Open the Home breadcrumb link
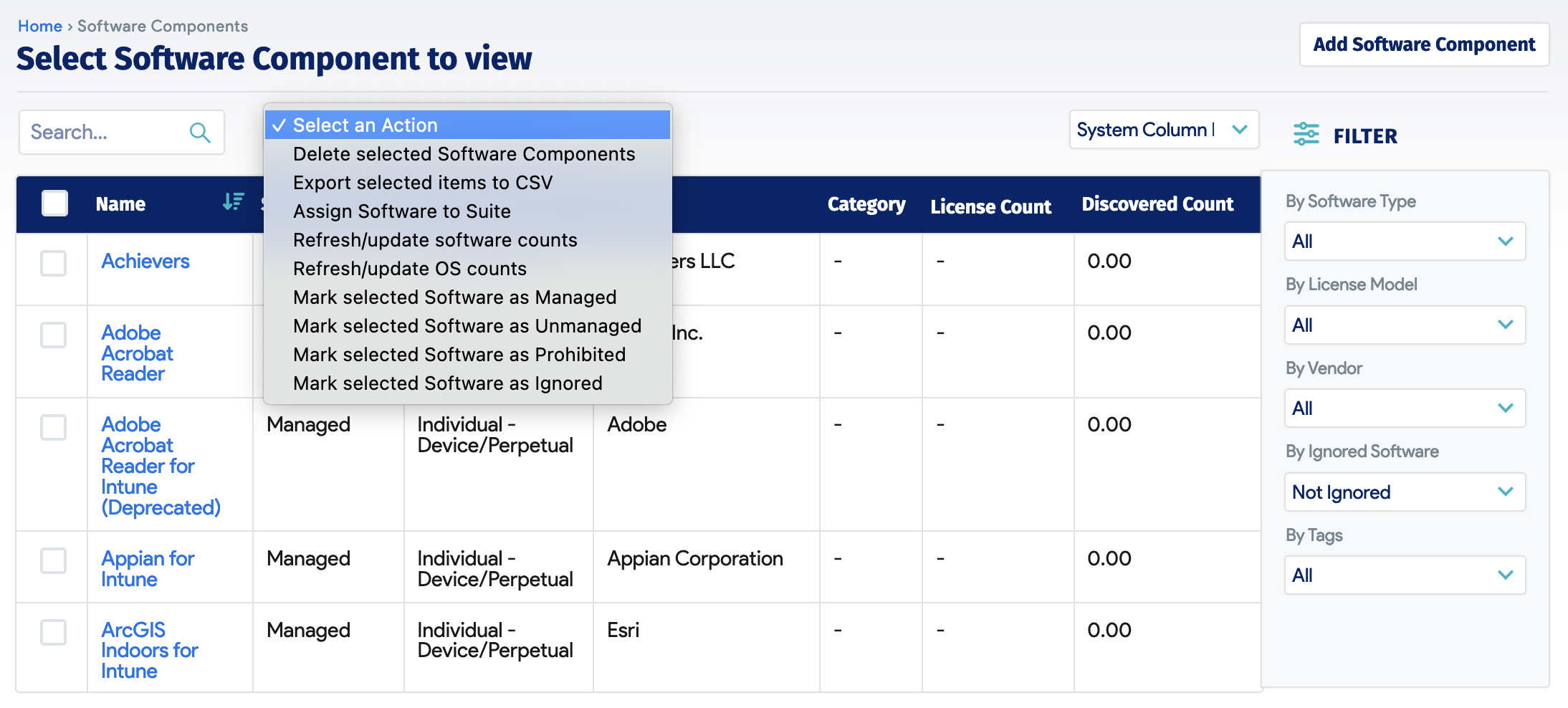The width and height of the screenshot is (1568, 708). click(39, 26)
